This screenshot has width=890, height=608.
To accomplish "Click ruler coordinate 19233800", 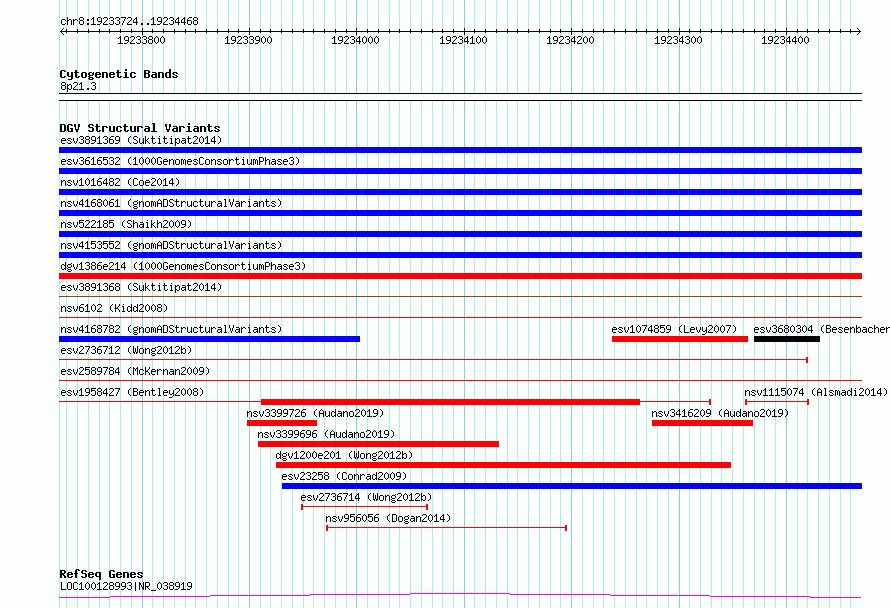I will [141, 40].
